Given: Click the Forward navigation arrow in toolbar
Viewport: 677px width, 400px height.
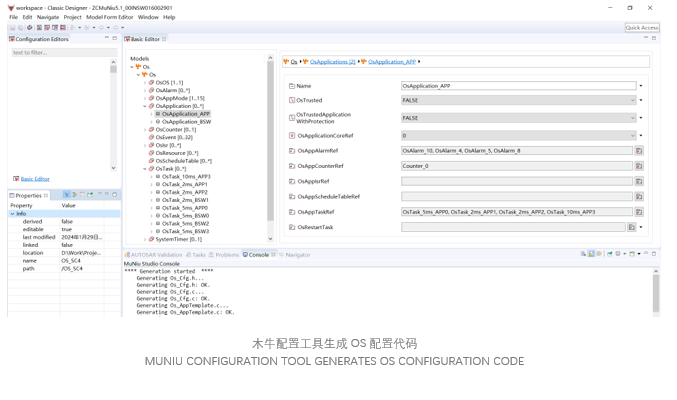Looking at the screenshot, I should [x=115, y=28].
